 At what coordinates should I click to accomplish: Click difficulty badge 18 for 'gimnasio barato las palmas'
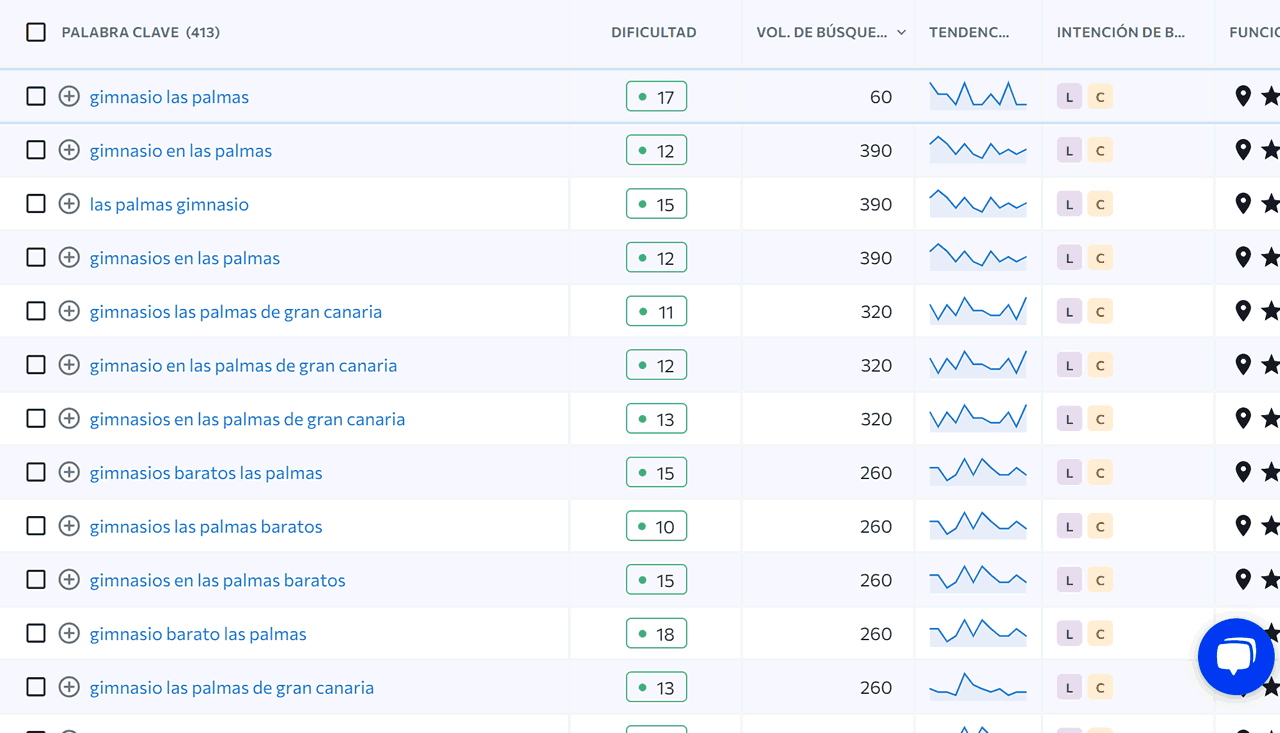pyautogui.click(x=656, y=634)
